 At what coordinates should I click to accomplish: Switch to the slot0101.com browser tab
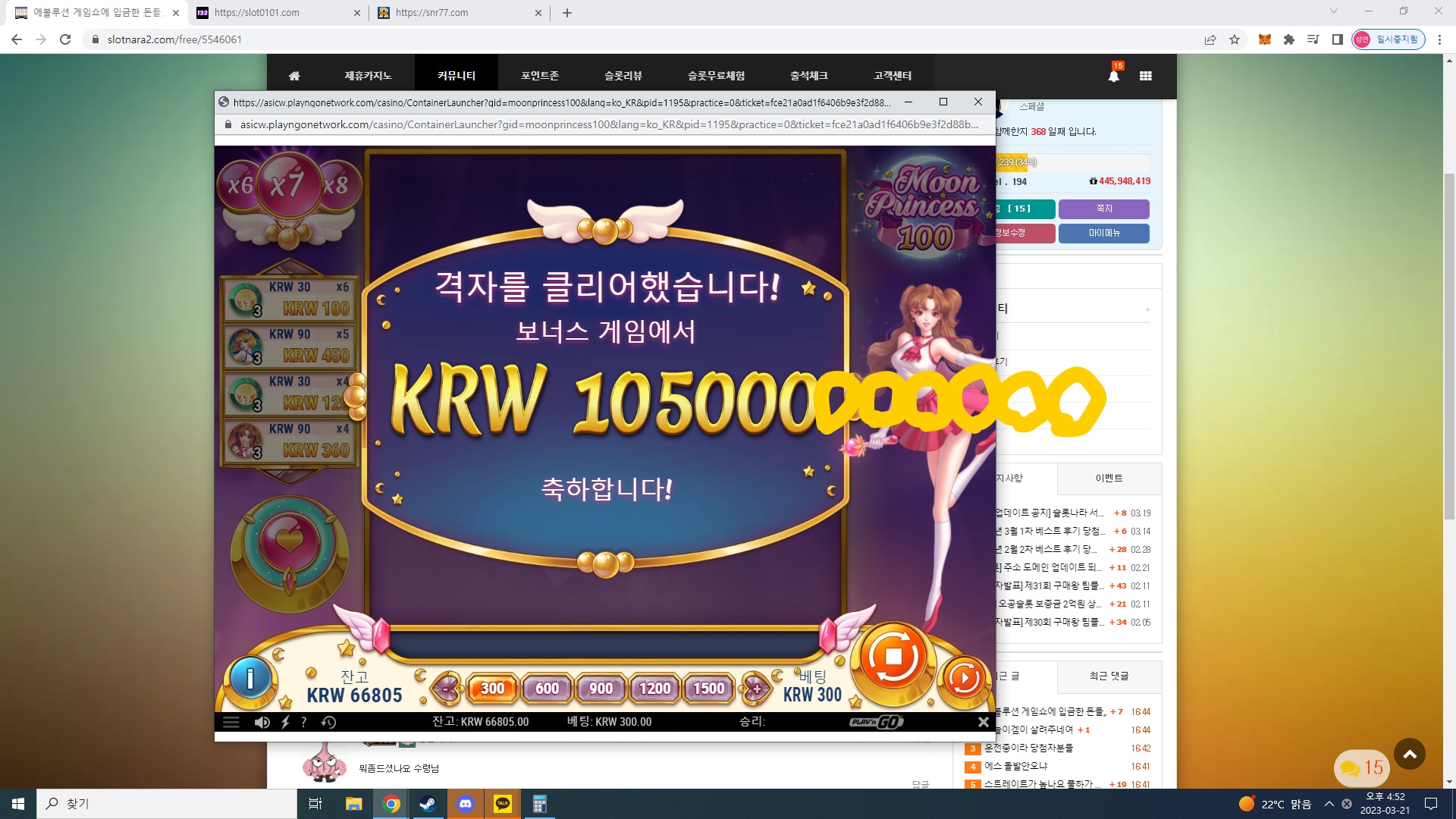pos(279,13)
